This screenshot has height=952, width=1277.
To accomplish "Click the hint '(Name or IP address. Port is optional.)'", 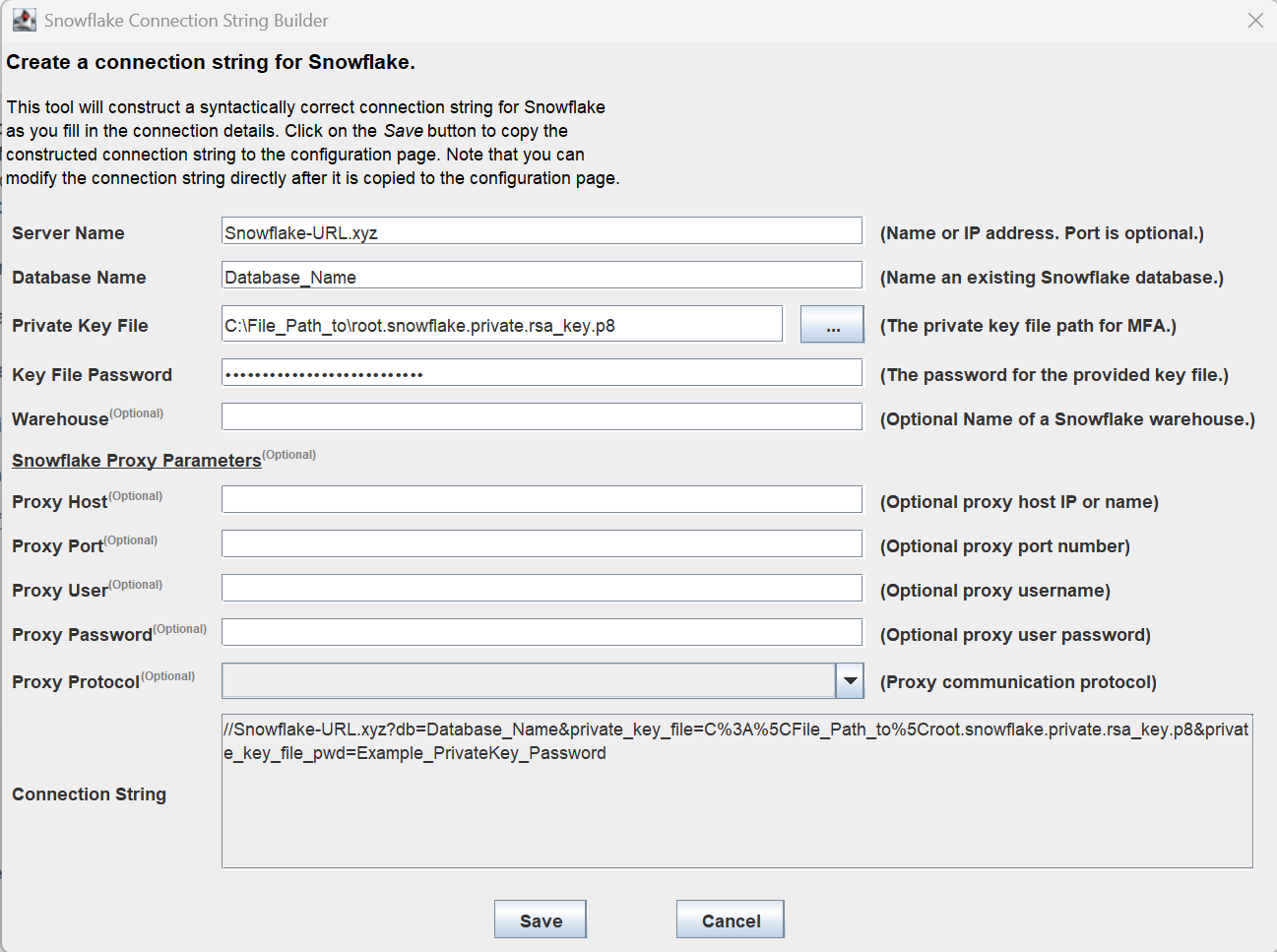I will click(1042, 233).
